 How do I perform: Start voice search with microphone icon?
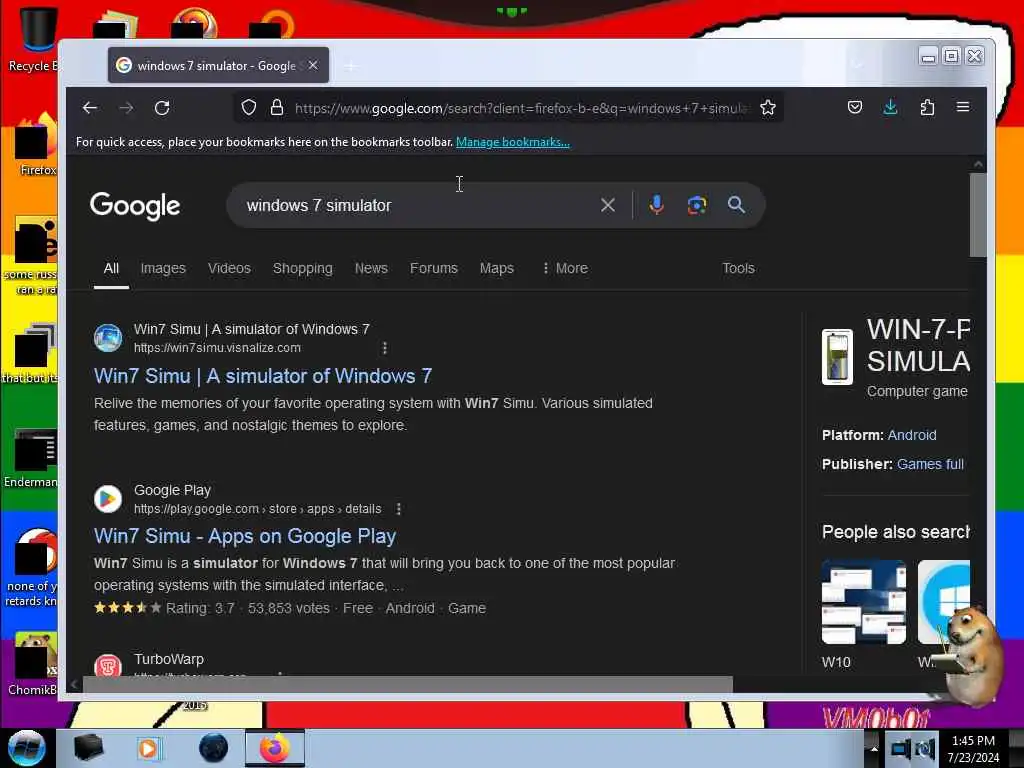click(x=656, y=205)
